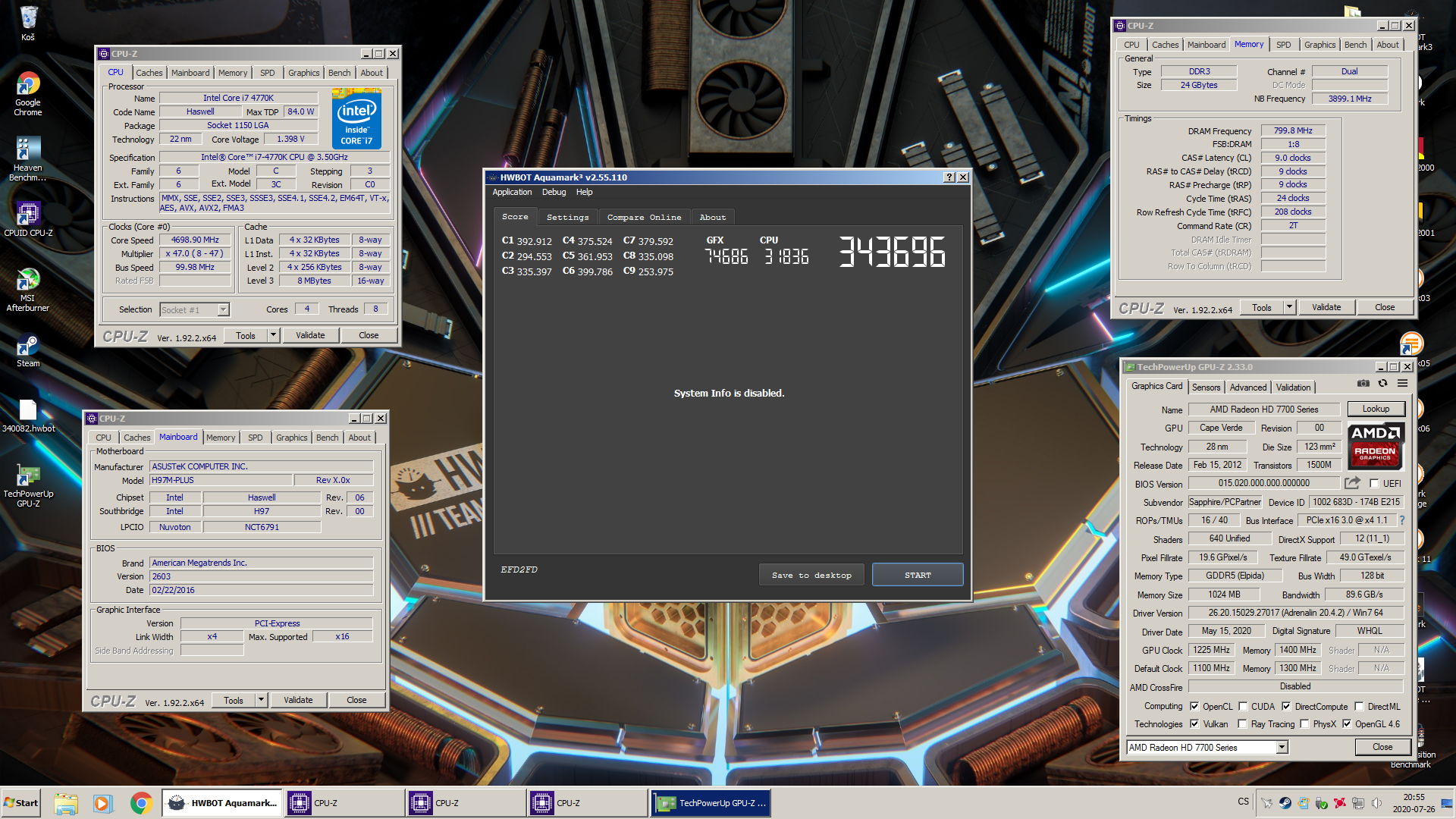
Task: Click Validate in the CPU-Z Memory window
Action: [1326, 307]
